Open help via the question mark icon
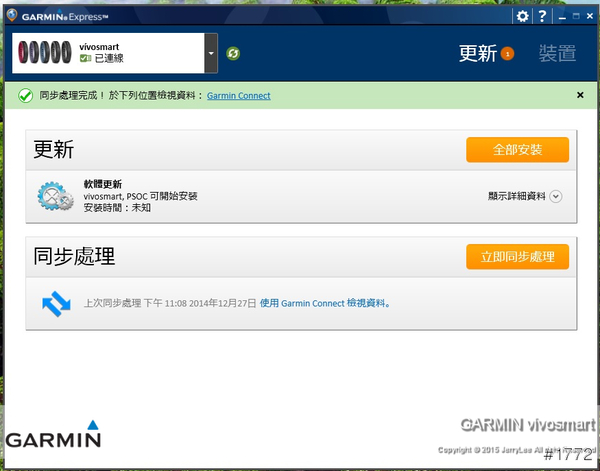The width and height of the screenshot is (600, 471). coord(542,16)
